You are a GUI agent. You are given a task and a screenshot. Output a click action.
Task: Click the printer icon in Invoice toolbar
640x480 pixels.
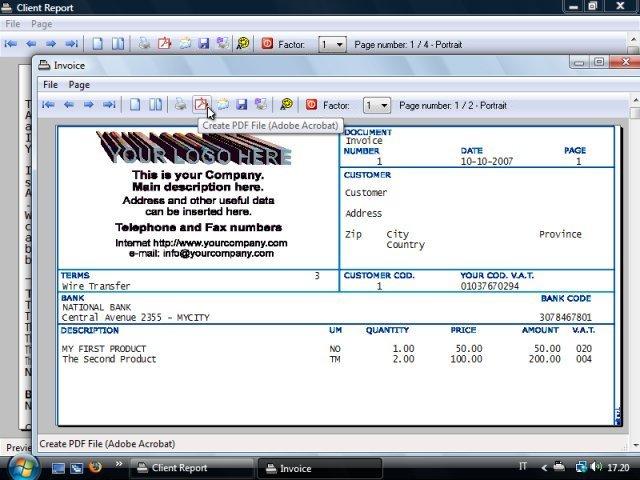180,104
